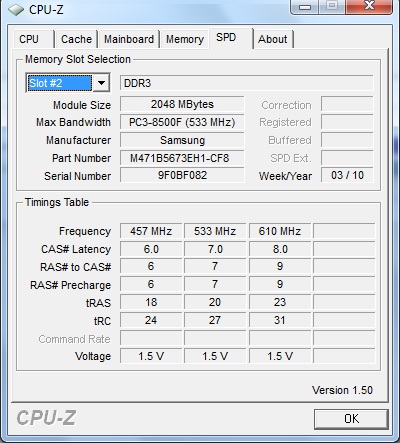Click tRC value 31
Image resolution: width=400 pixels, height=443 pixels.
pos(280,320)
